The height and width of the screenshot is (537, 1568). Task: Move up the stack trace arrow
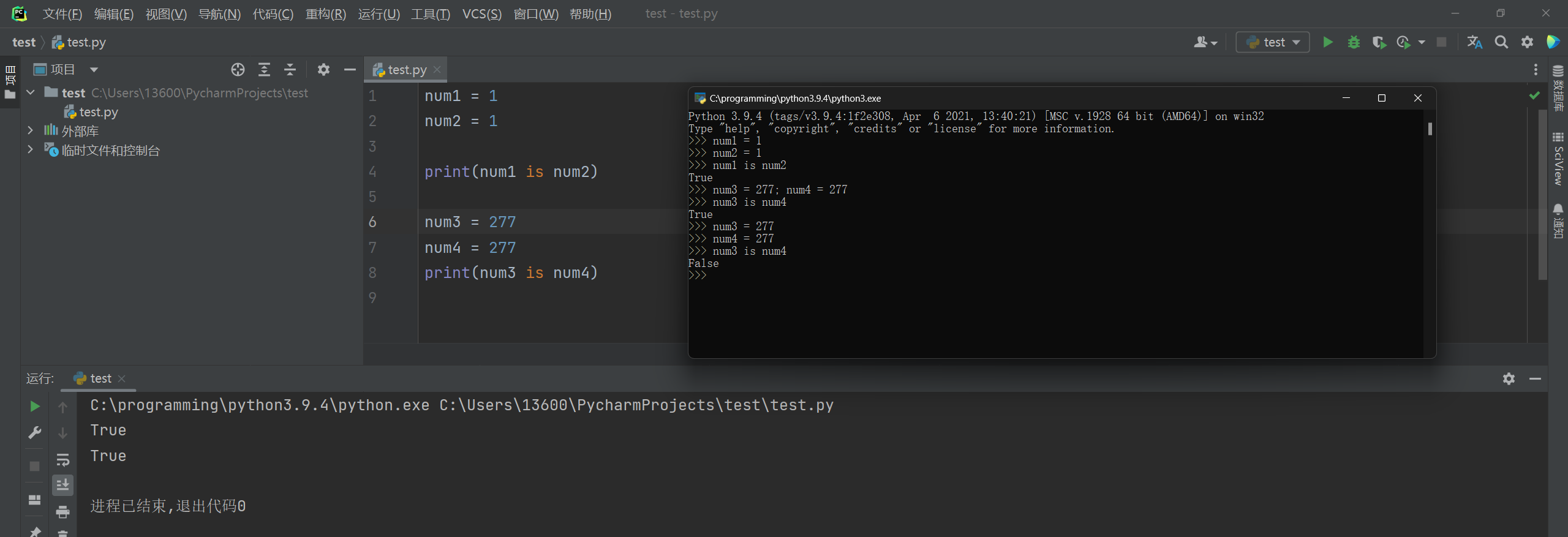[x=62, y=407]
